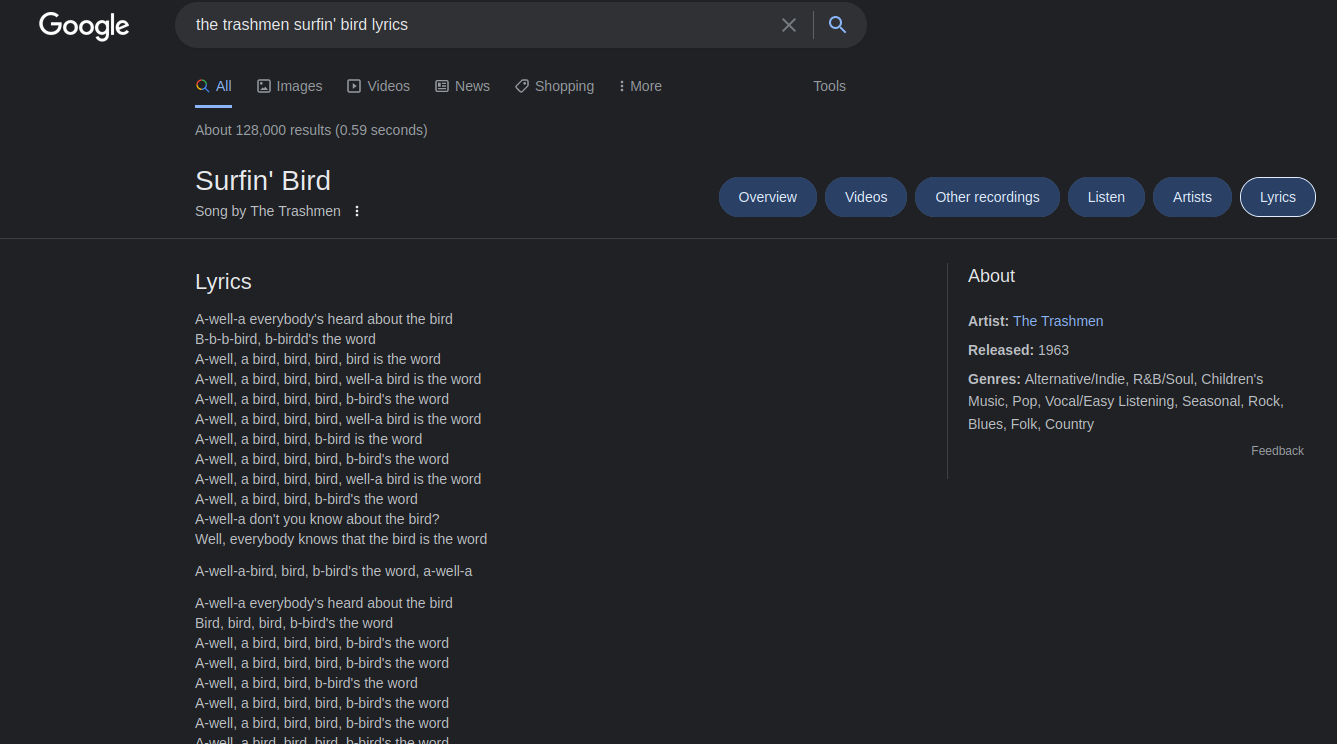Click the 'Released: 1963' text
This screenshot has height=744, width=1337.
click(x=1018, y=350)
